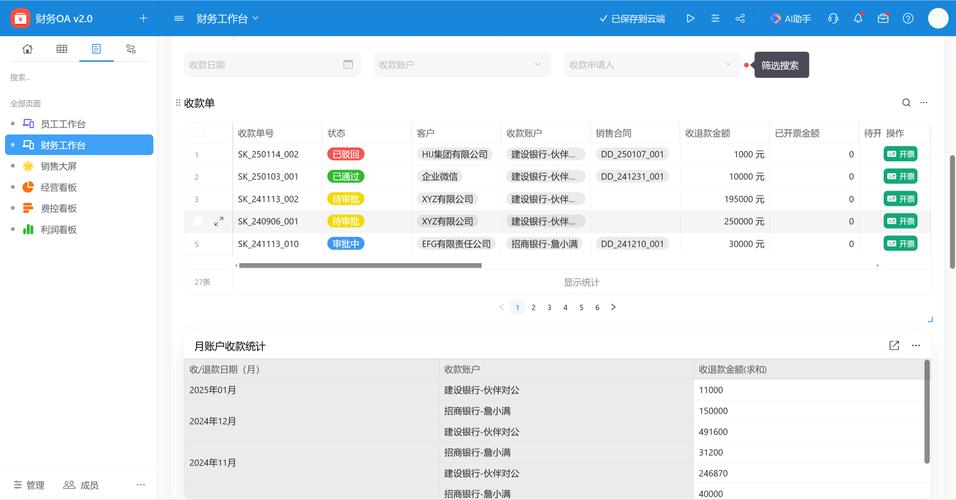Toggle the hamburger menu icon
The width and height of the screenshot is (956, 500).
[x=179, y=18]
